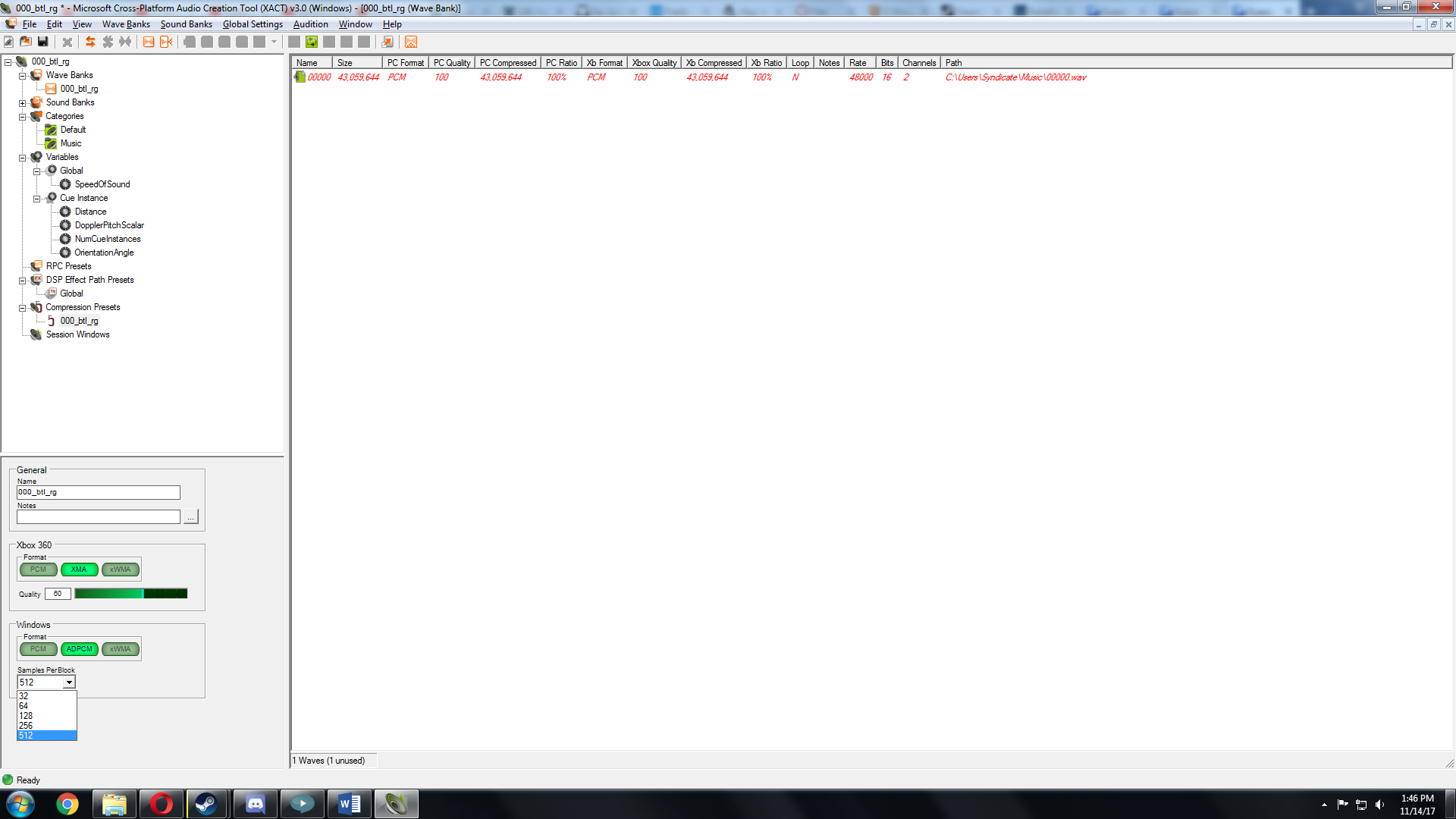Viewport: 1456px width, 819px height.
Task: Select XMA format for Xbox 360
Action: pyautogui.click(x=79, y=570)
